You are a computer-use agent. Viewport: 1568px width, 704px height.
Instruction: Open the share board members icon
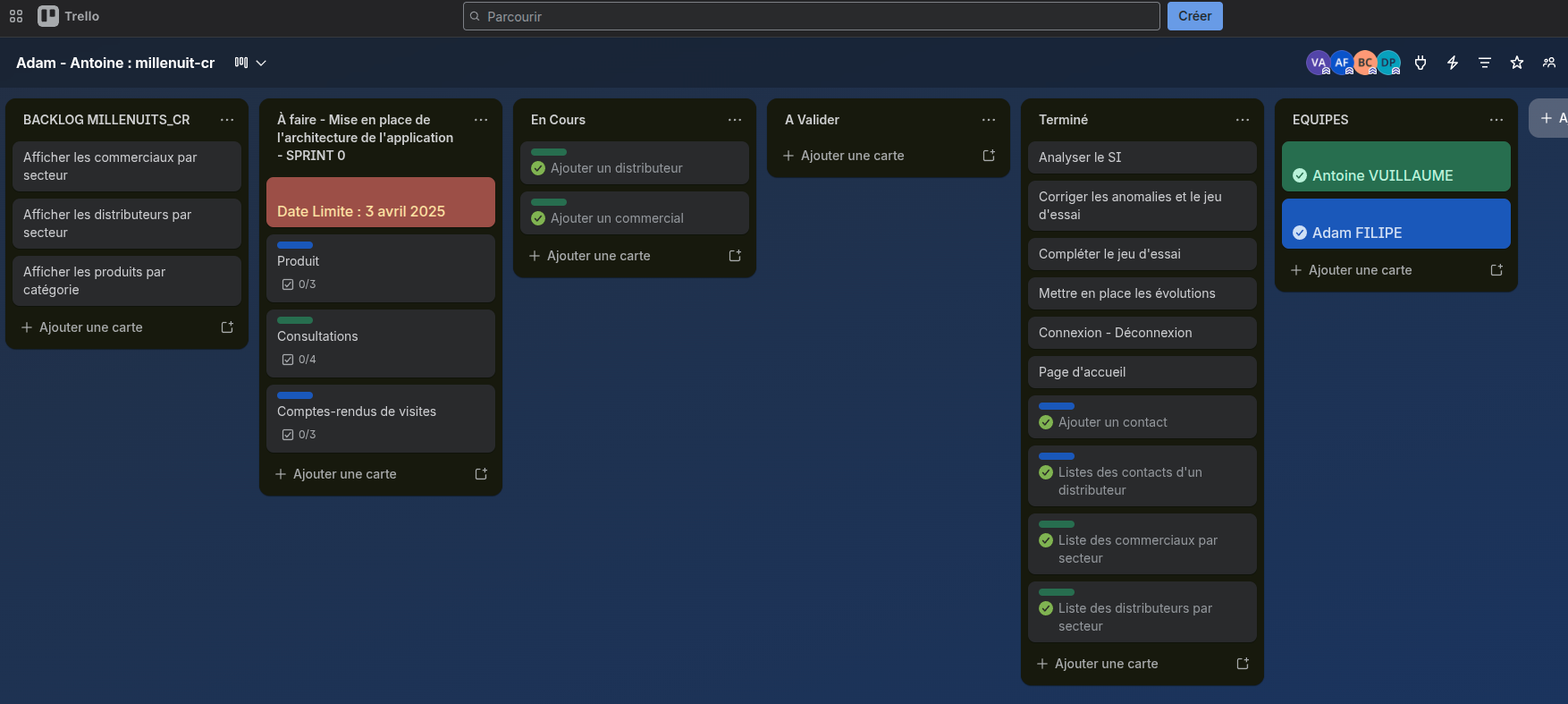click(1549, 63)
